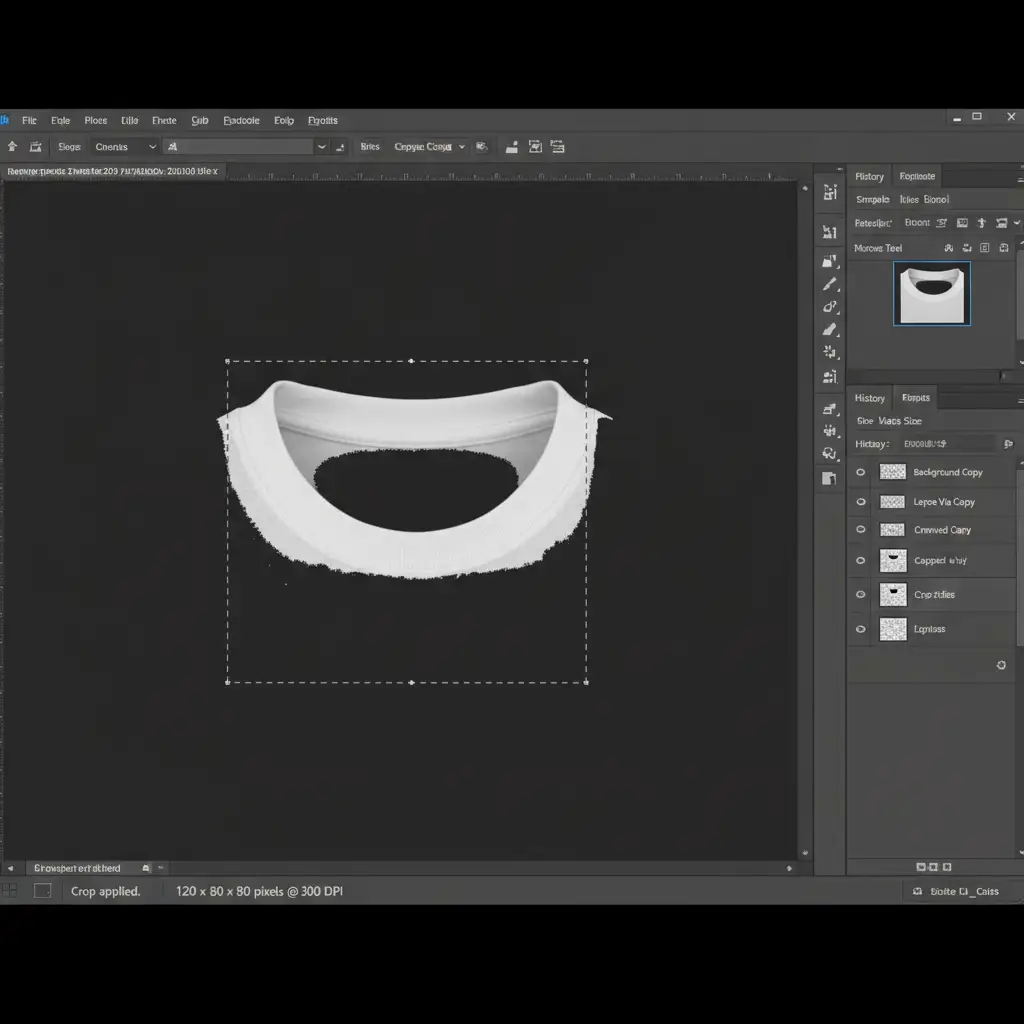This screenshot has height=1024, width=1024.
Task: Click the small circular icon below the layer list
Action: click(x=1001, y=665)
